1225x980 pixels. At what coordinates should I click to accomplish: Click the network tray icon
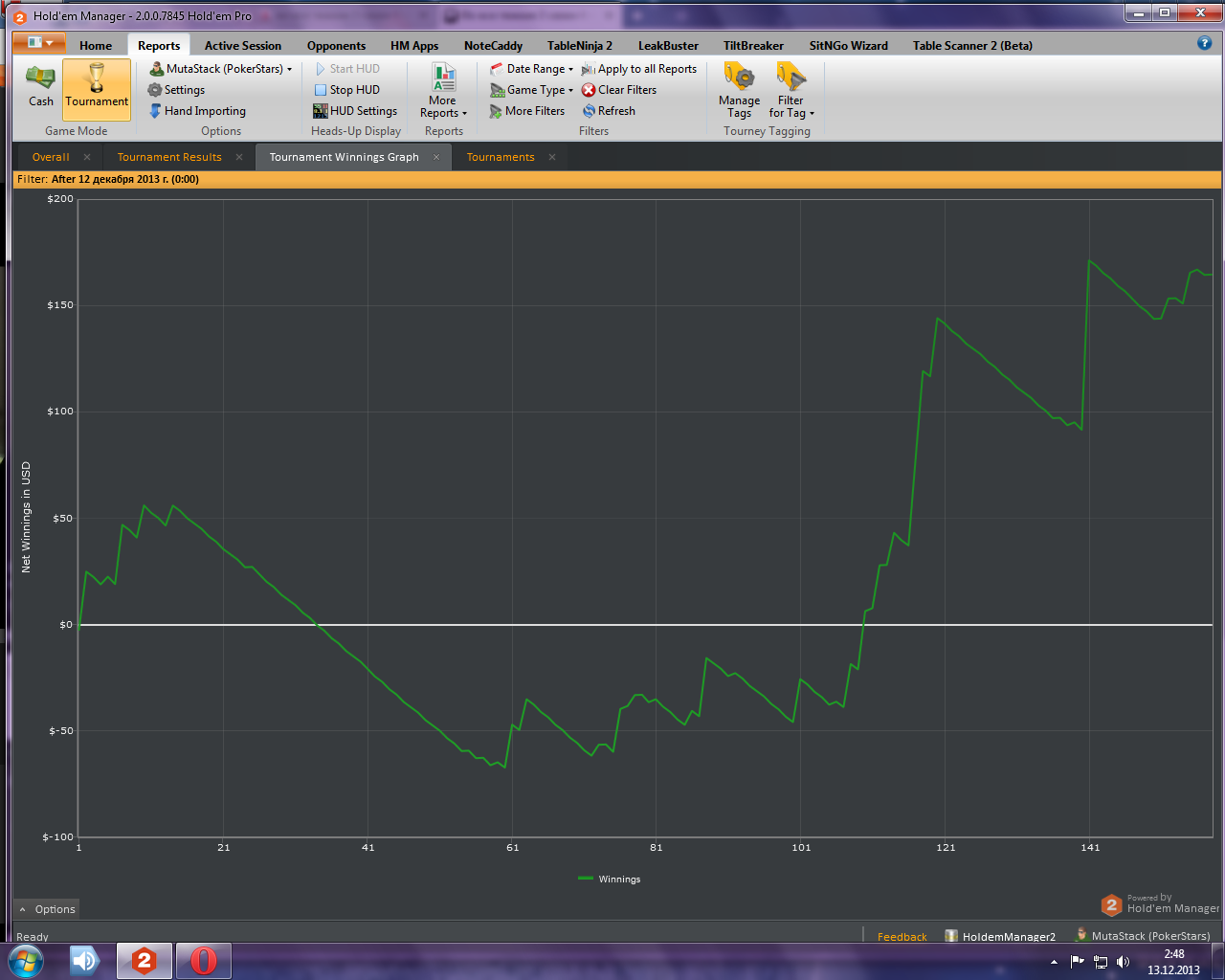tap(1101, 962)
